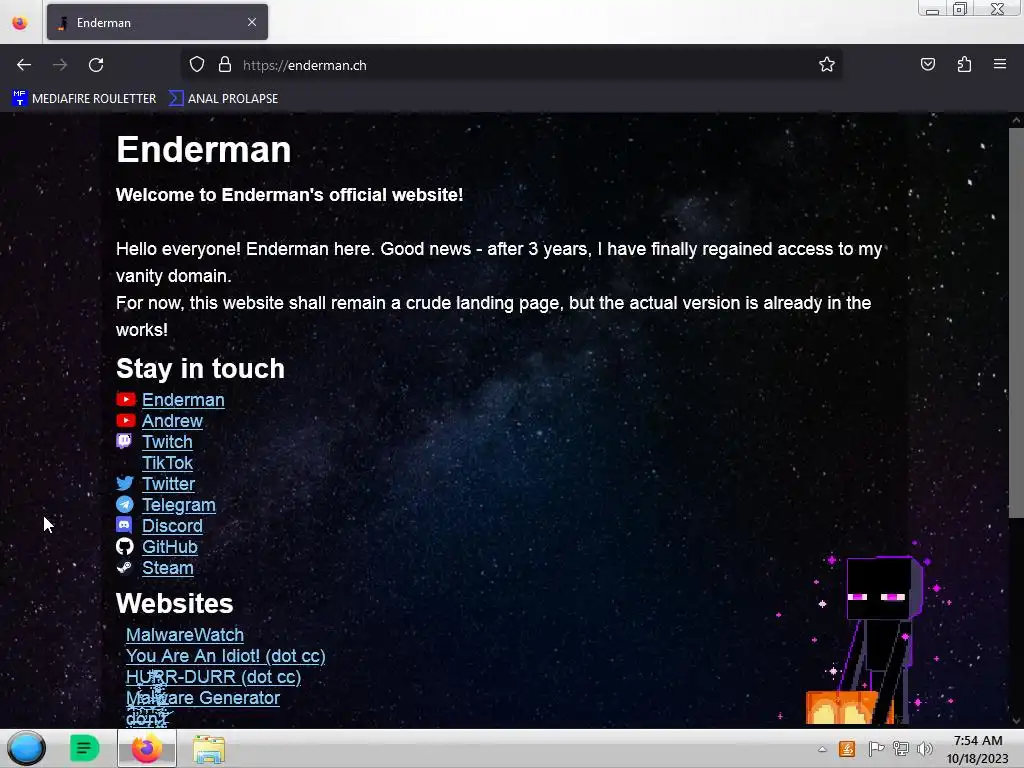
Task: Open the Save to Pocket icon
Action: [927, 65]
